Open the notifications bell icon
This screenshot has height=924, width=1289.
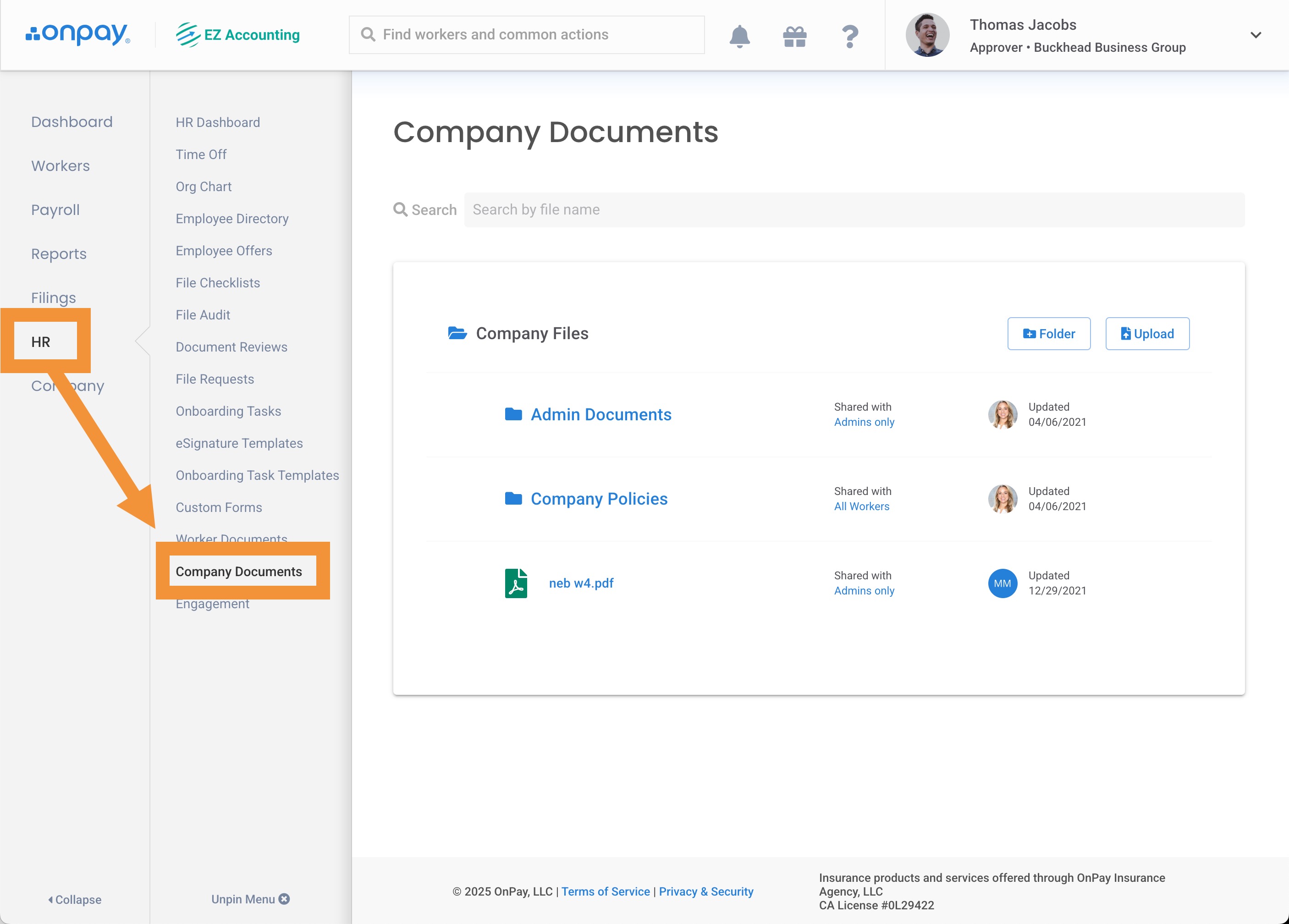pos(739,36)
